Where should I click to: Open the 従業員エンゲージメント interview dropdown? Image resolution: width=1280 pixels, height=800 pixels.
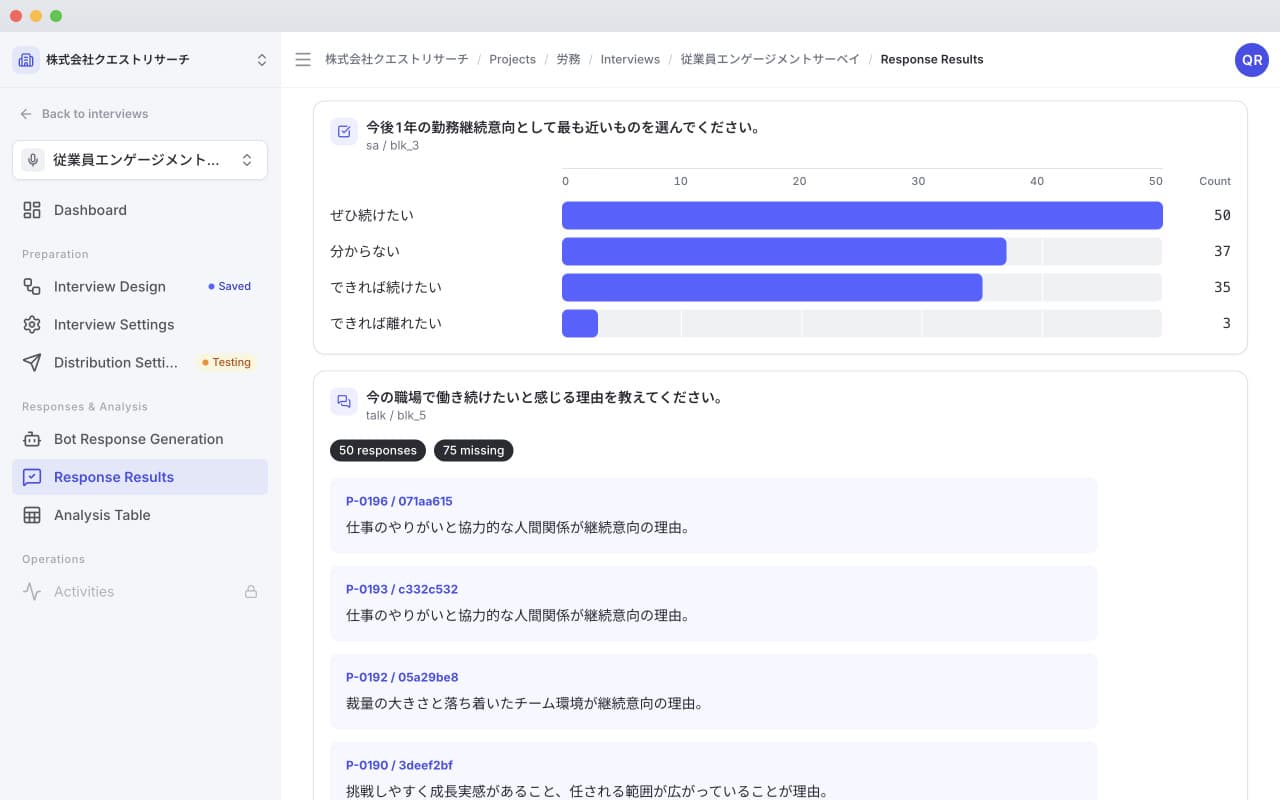click(x=140, y=160)
